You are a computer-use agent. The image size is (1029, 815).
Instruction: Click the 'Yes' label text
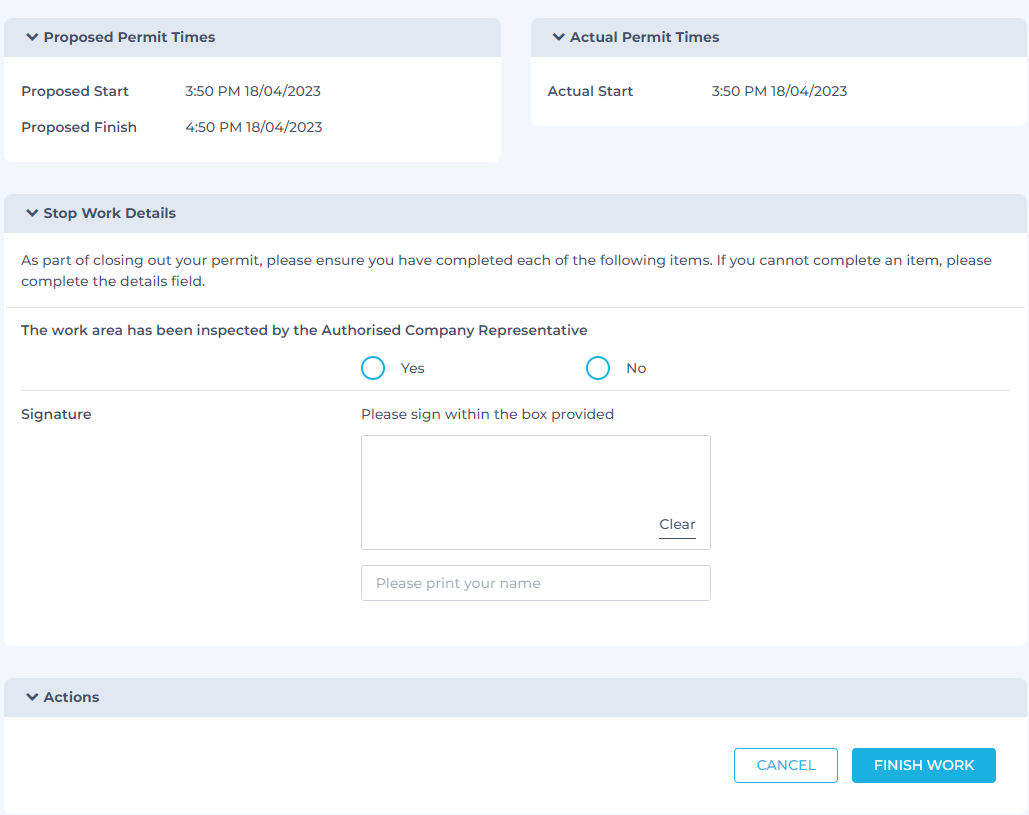coord(412,369)
